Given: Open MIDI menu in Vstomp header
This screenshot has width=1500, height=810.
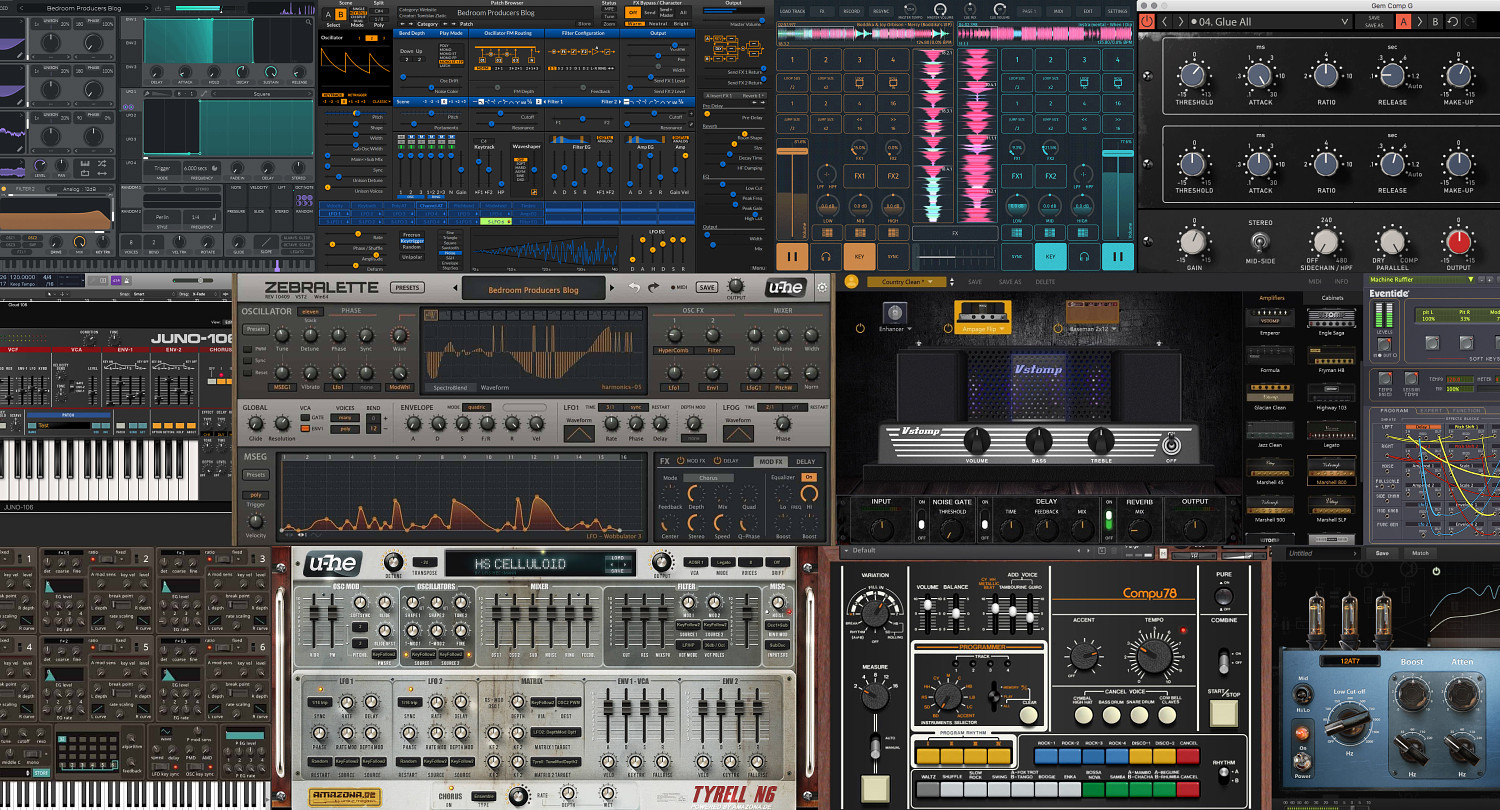Looking at the screenshot, I should pos(1315,282).
